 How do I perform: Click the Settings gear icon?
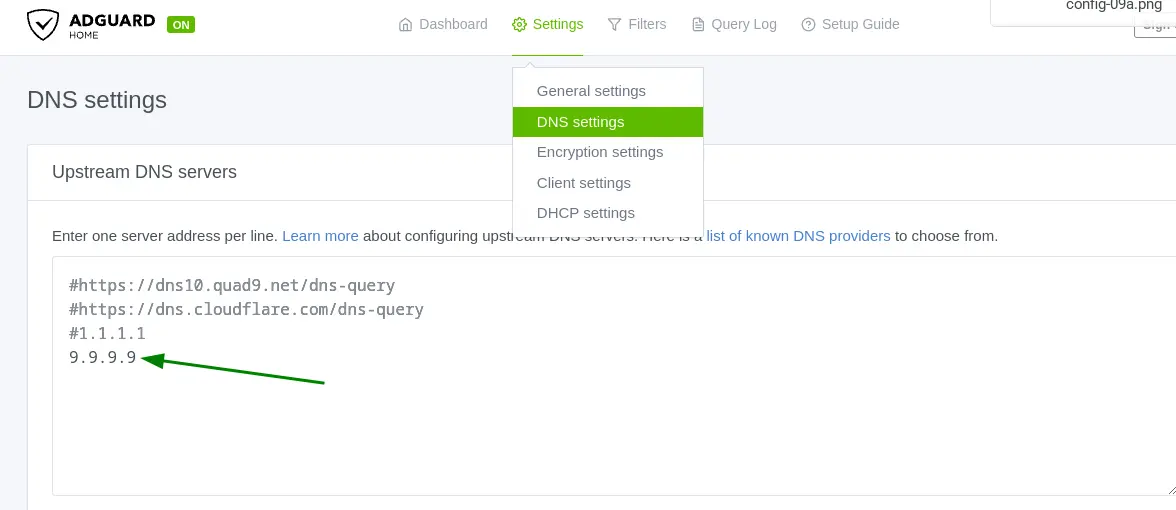[x=519, y=24]
